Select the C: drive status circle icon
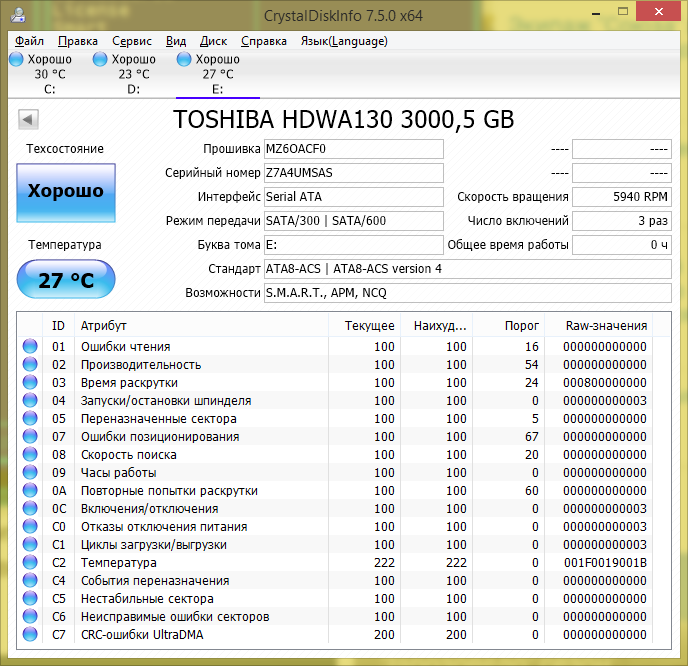Screen dimensions: 688x666 click(16, 59)
